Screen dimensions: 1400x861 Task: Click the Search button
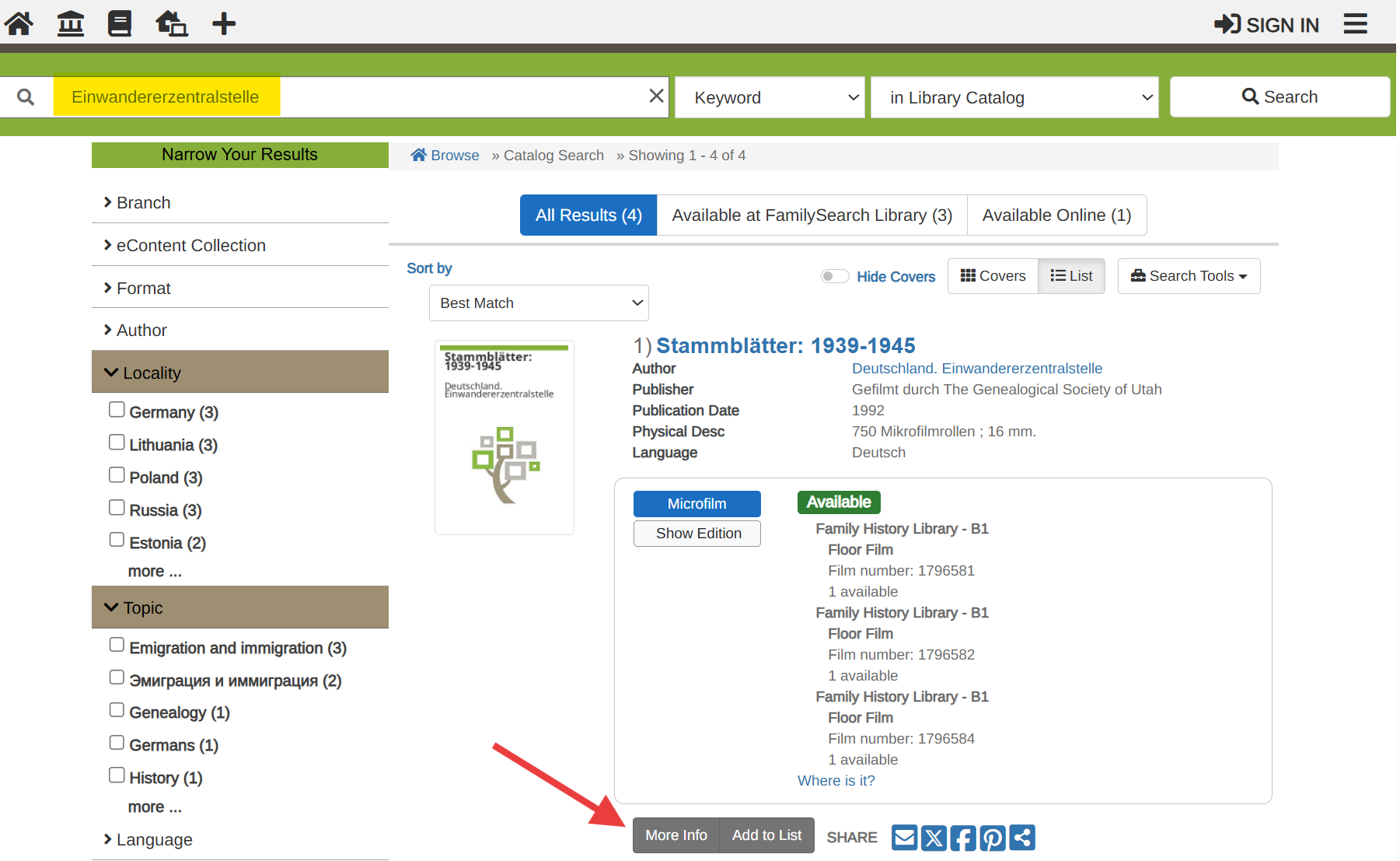1280,96
